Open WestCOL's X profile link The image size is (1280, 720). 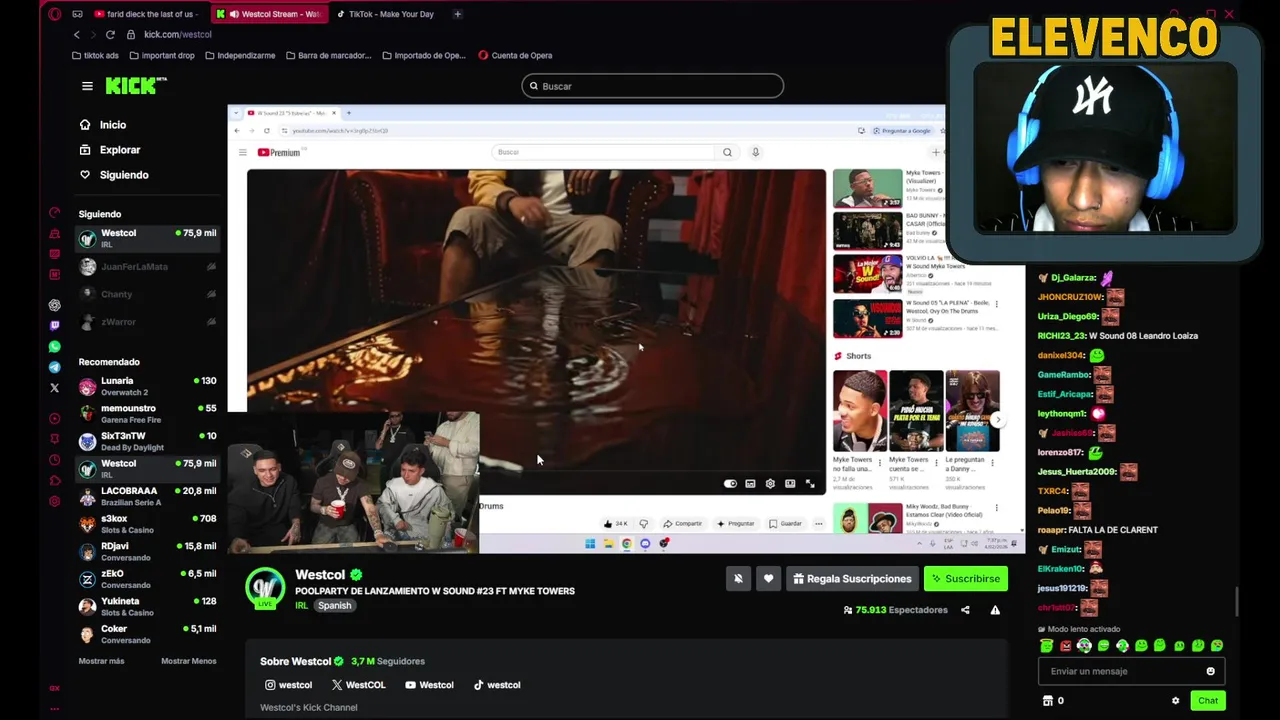pos(358,685)
